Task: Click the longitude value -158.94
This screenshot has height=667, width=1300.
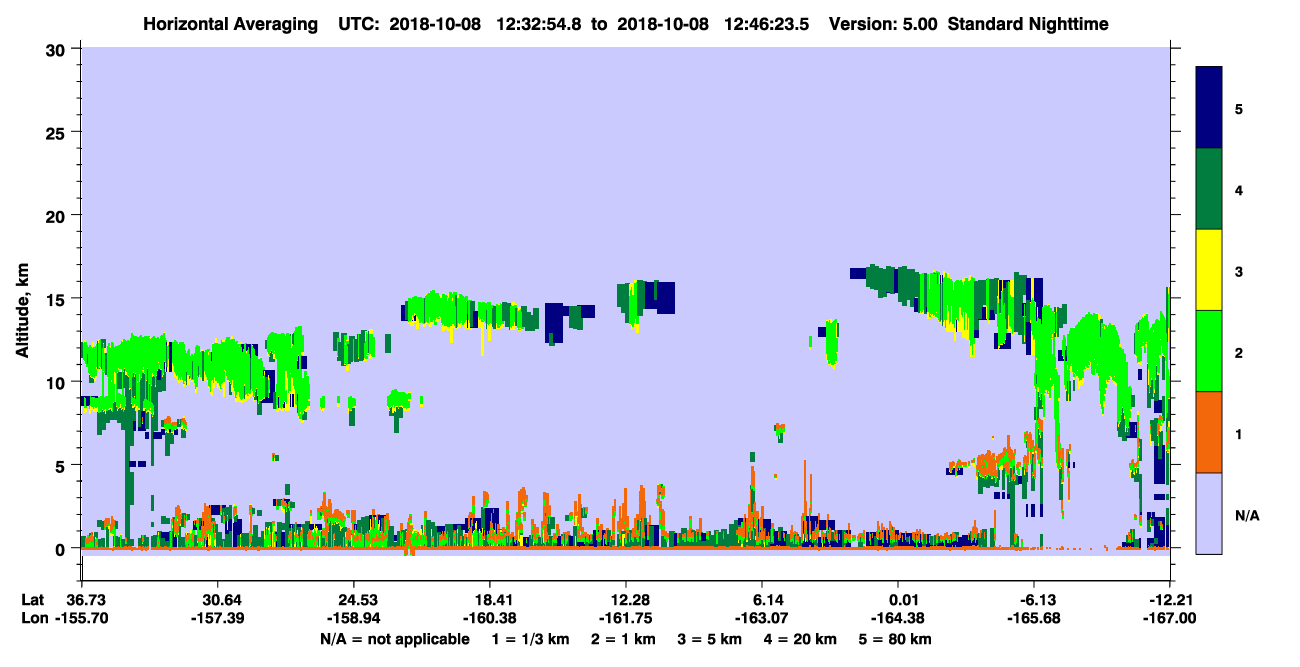Action: pyautogui.click(x=354, y=619)
